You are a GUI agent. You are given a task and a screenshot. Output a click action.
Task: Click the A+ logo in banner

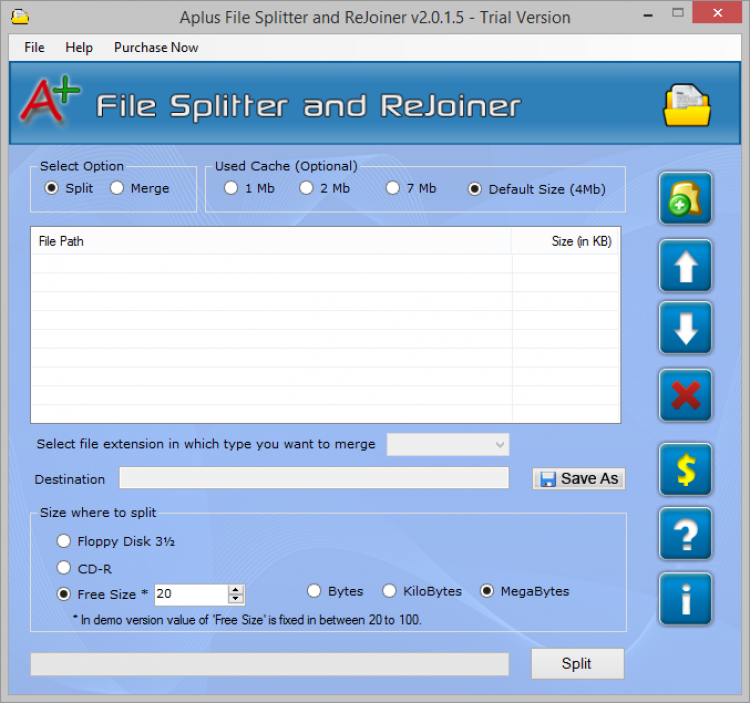[x=49, y=99]
